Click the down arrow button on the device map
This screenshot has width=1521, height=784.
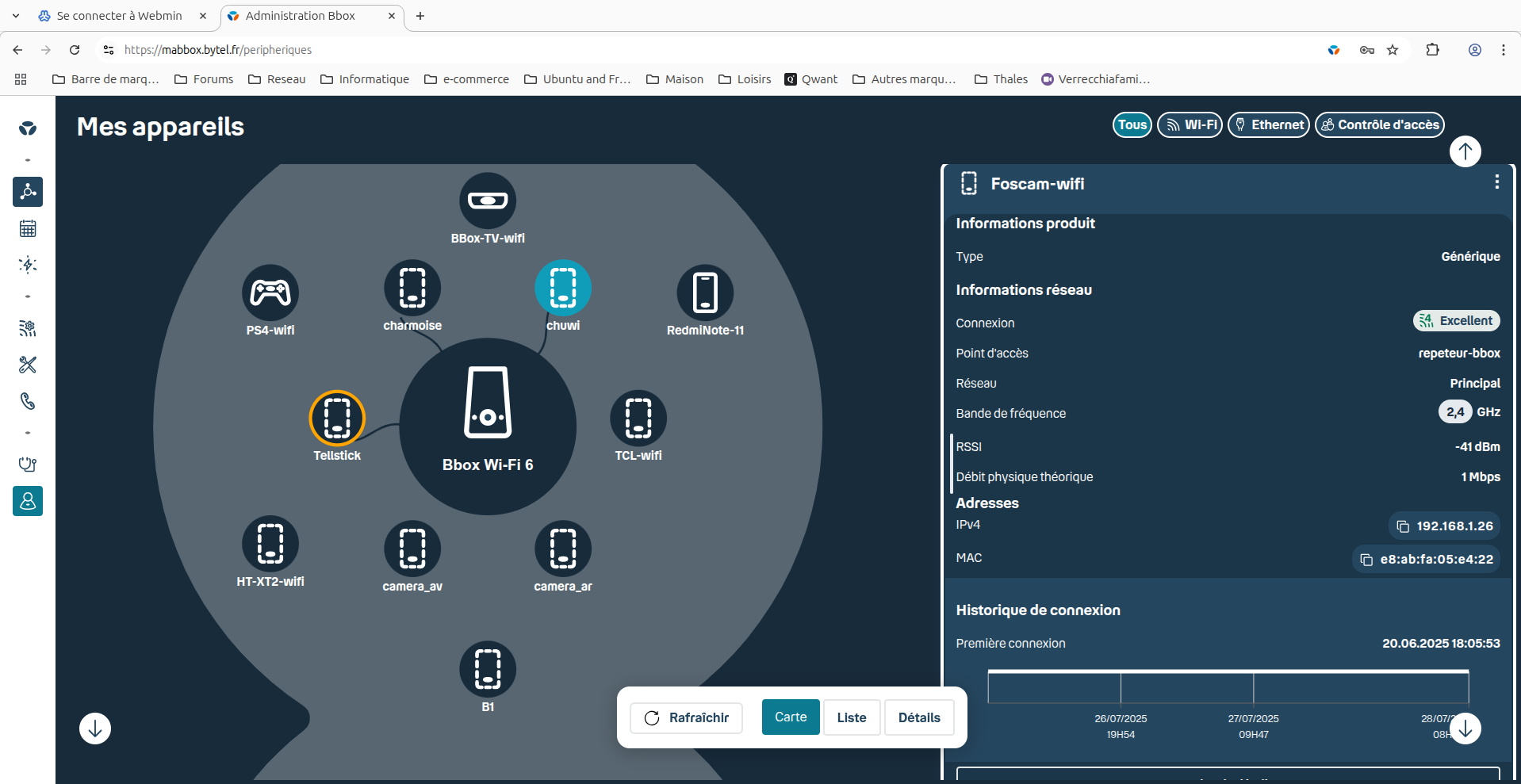(x=95, y=729)
